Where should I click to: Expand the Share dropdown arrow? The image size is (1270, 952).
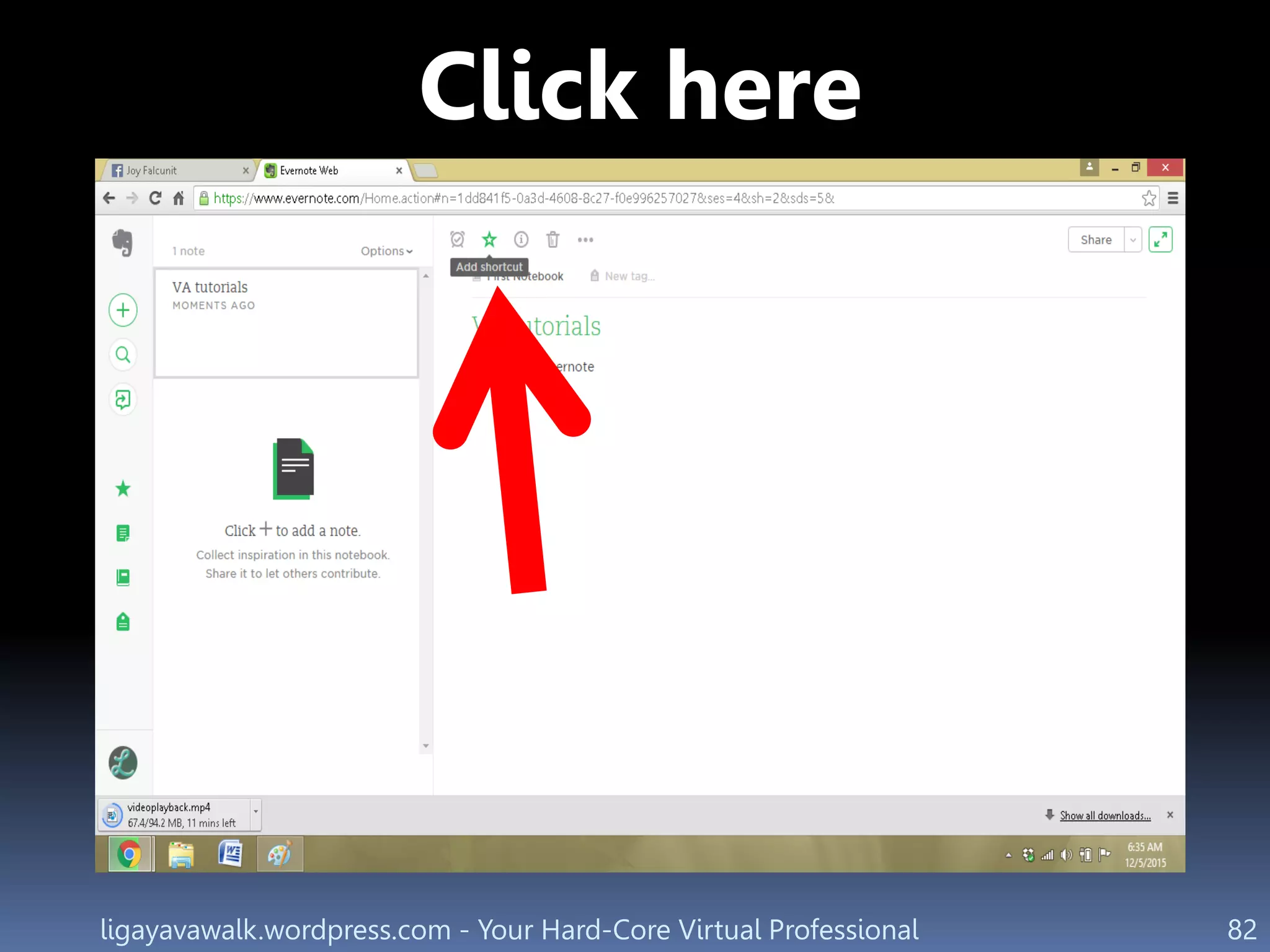pyautogui.click(x=1133, y=240)
